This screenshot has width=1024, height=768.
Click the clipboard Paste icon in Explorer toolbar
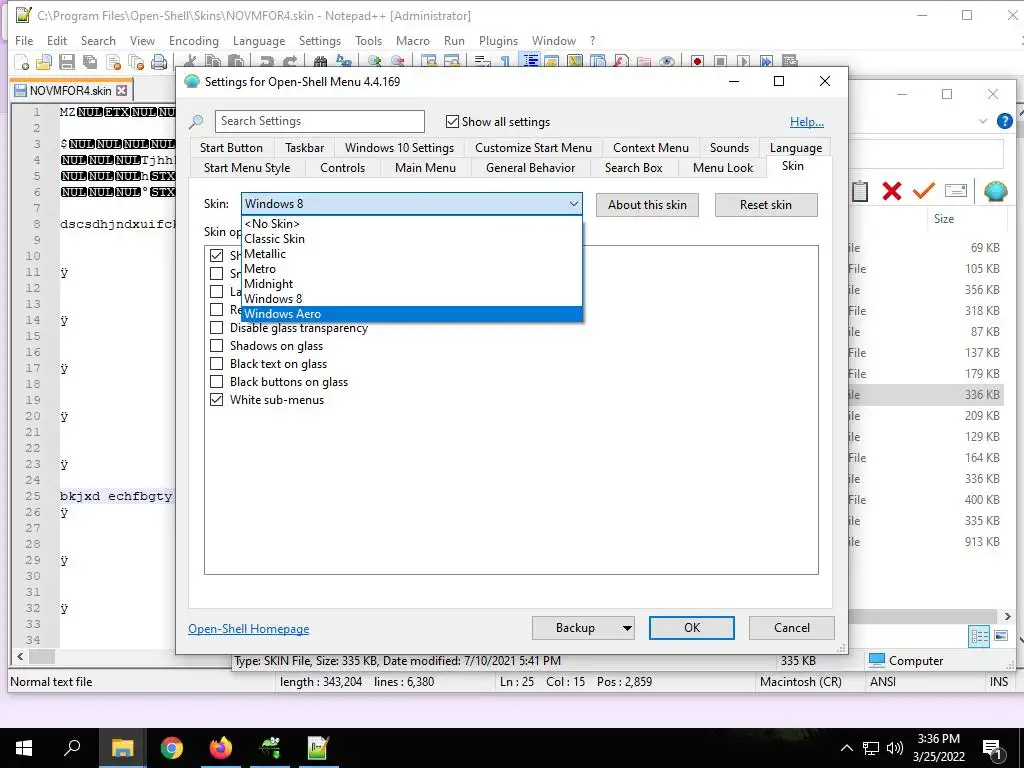pyautogui.click(x=860, y=191)
